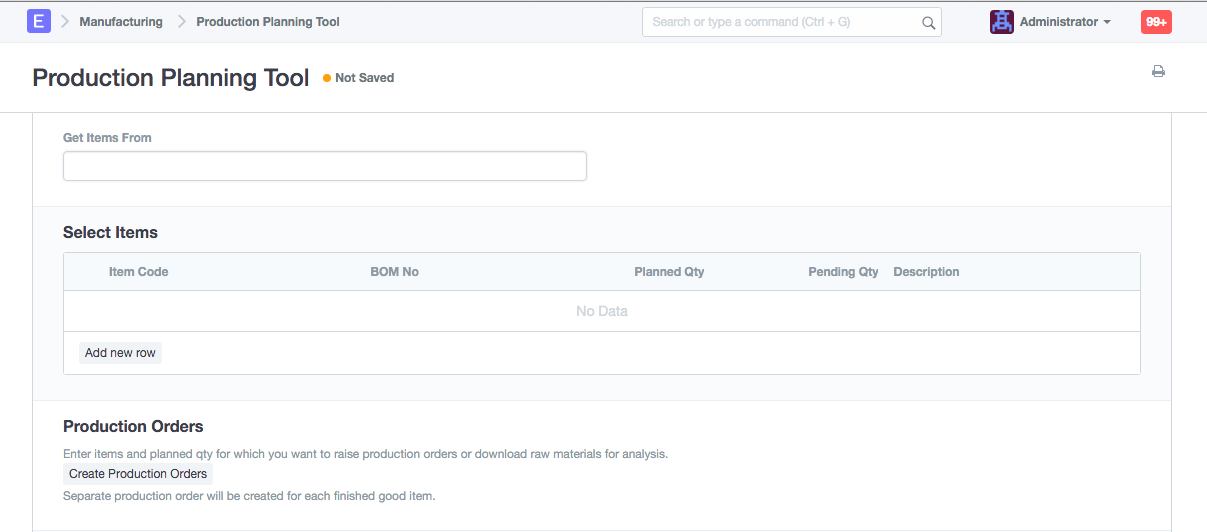This screenshot has width=1207, height=532.
Task: Click the Pending Qty column header
Action: pyautogui.click(x=843, y=272)
